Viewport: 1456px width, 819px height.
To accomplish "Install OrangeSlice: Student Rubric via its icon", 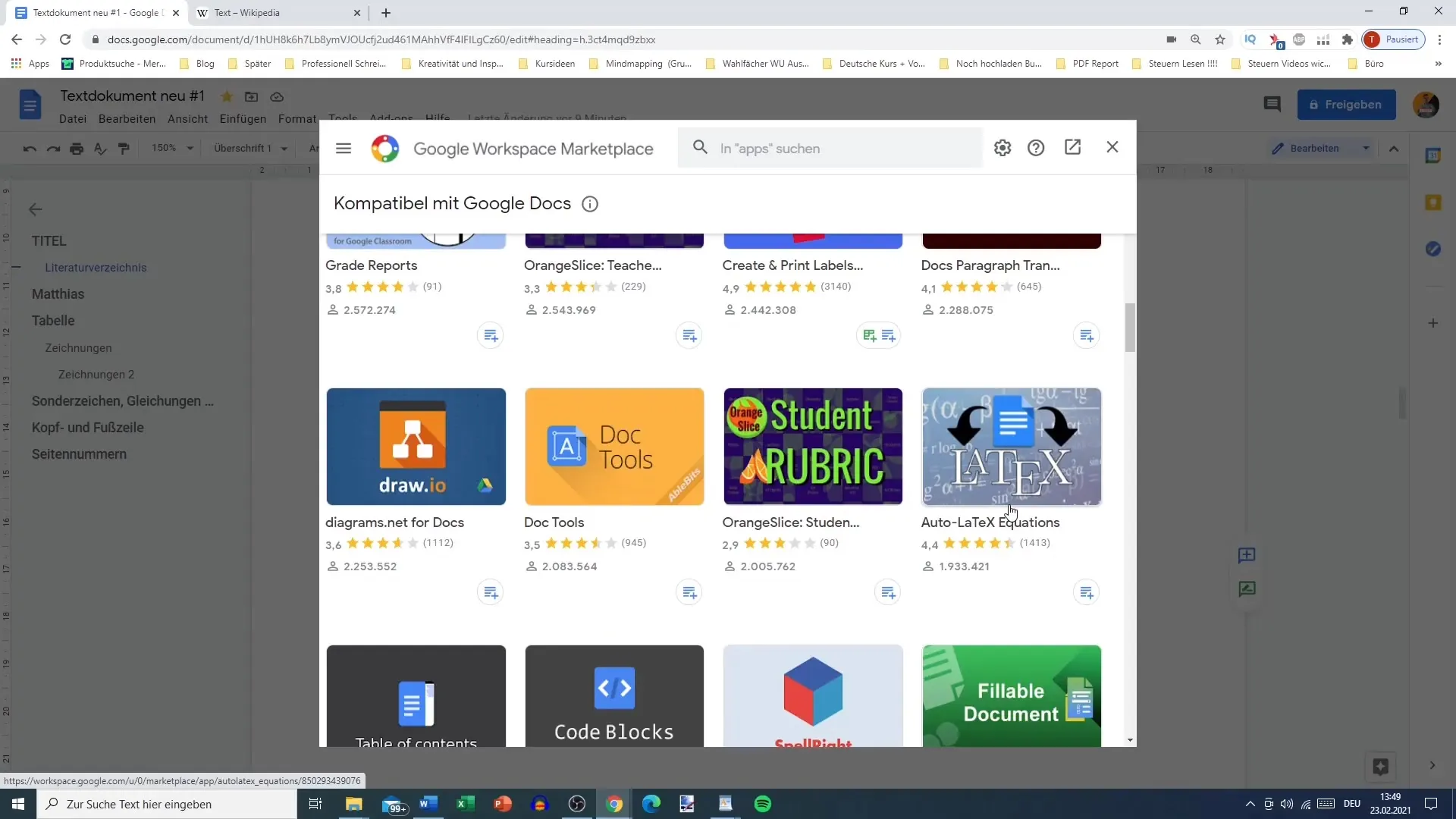I will point(888,592).
